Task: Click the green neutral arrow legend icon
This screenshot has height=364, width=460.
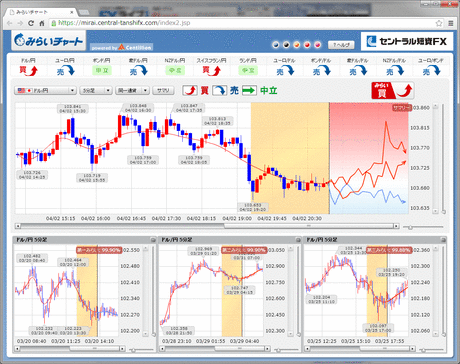Action: [249, 90]
